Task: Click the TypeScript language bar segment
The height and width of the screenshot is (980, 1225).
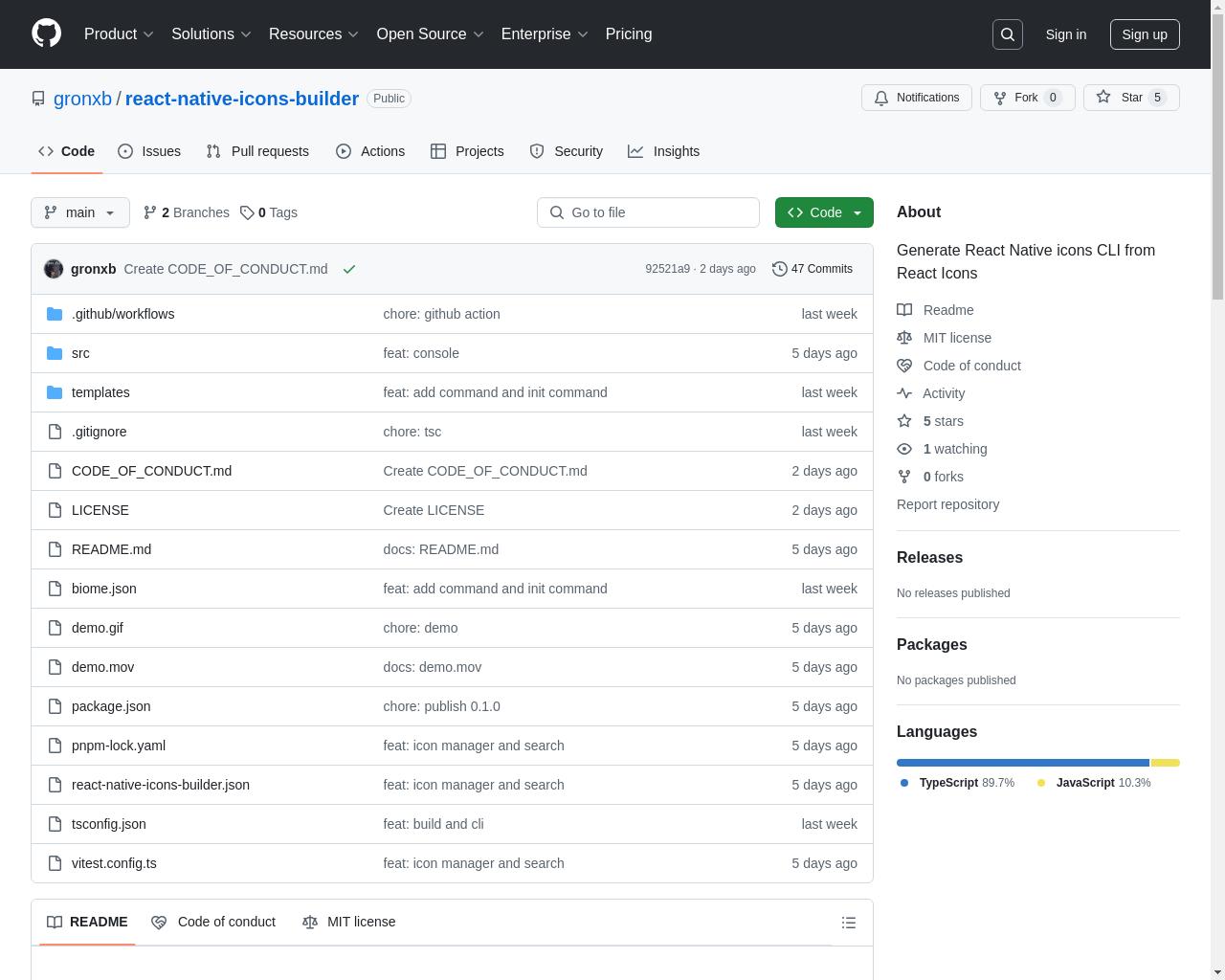Action: 1023,763
